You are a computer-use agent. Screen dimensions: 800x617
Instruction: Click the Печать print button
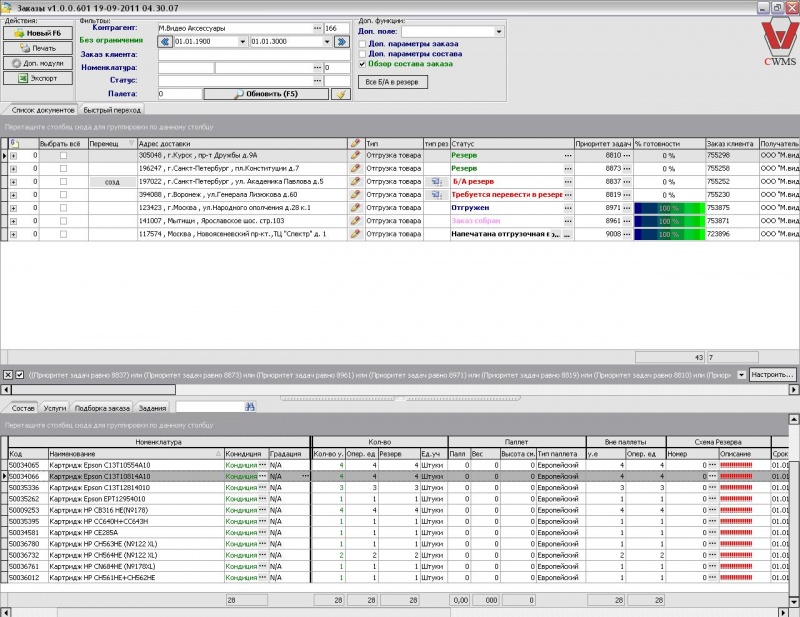36,47
